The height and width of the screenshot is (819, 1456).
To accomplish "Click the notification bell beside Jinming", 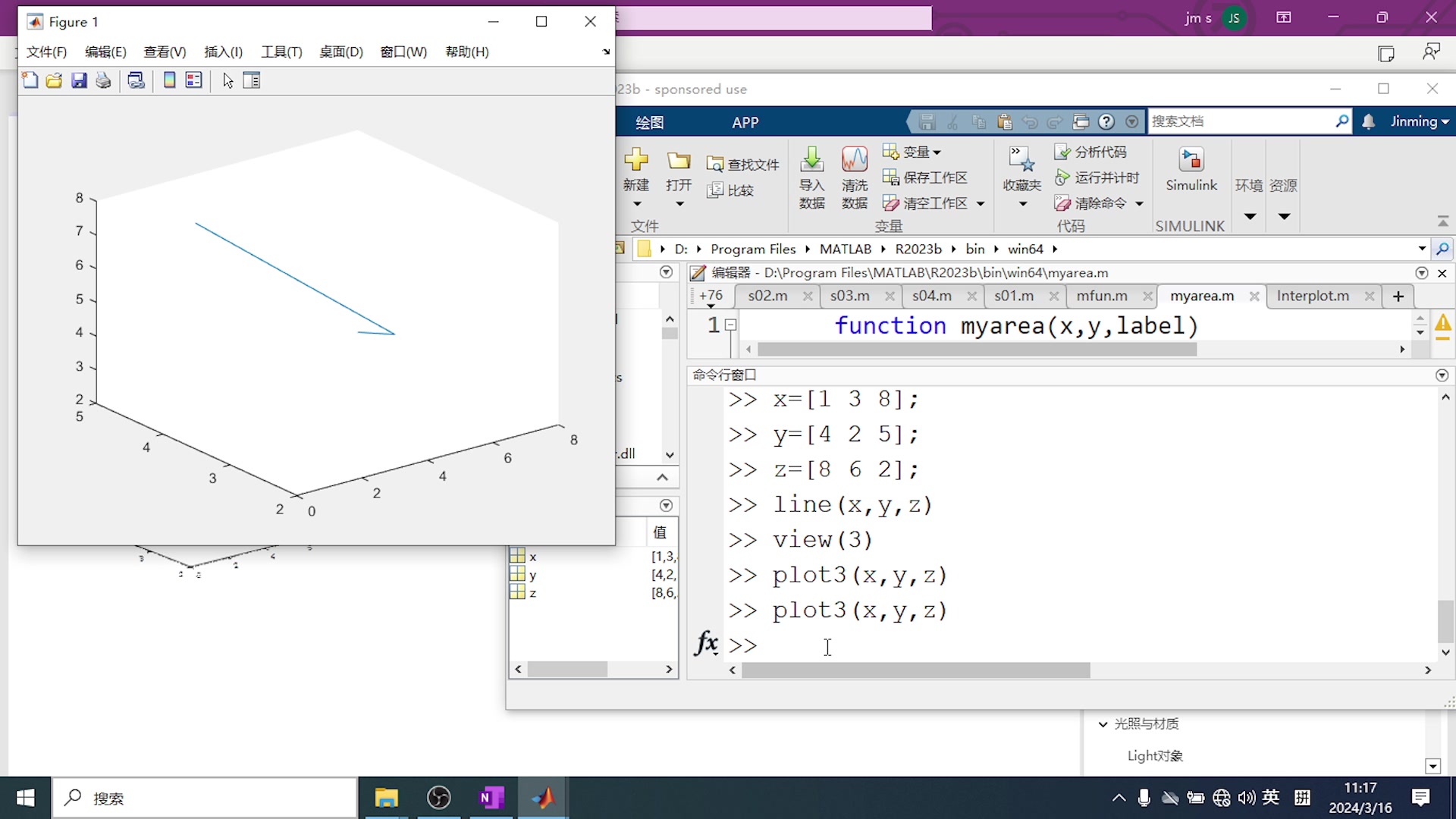I will 1369,121.
